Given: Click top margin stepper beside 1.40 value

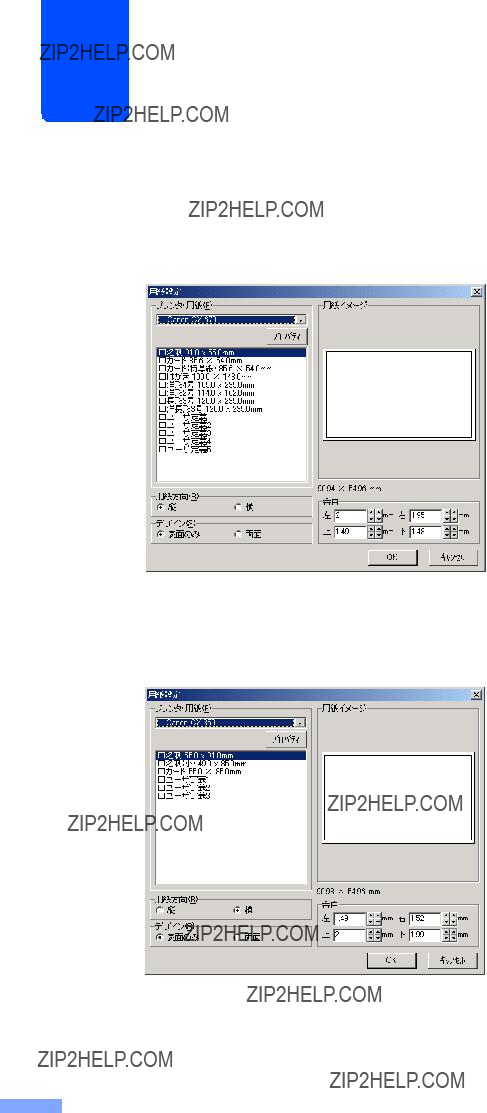Looking at the screenshot, I should pos(374,532).
